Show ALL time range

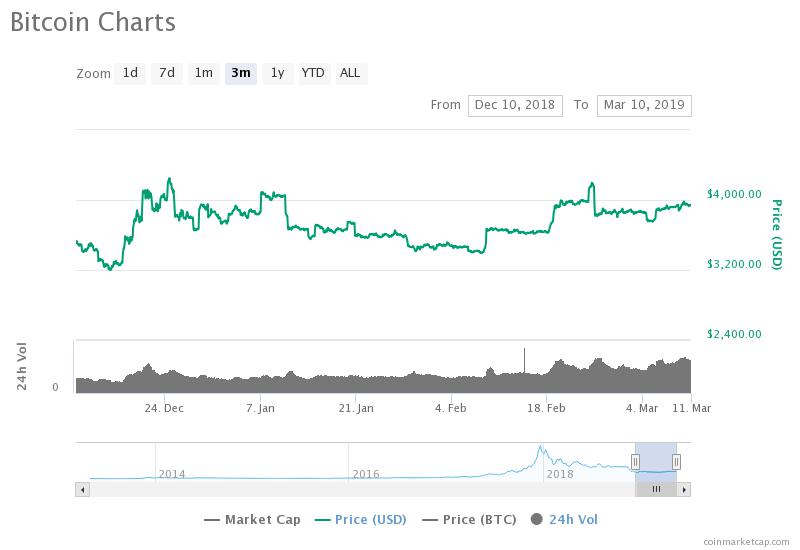(350, 73)
